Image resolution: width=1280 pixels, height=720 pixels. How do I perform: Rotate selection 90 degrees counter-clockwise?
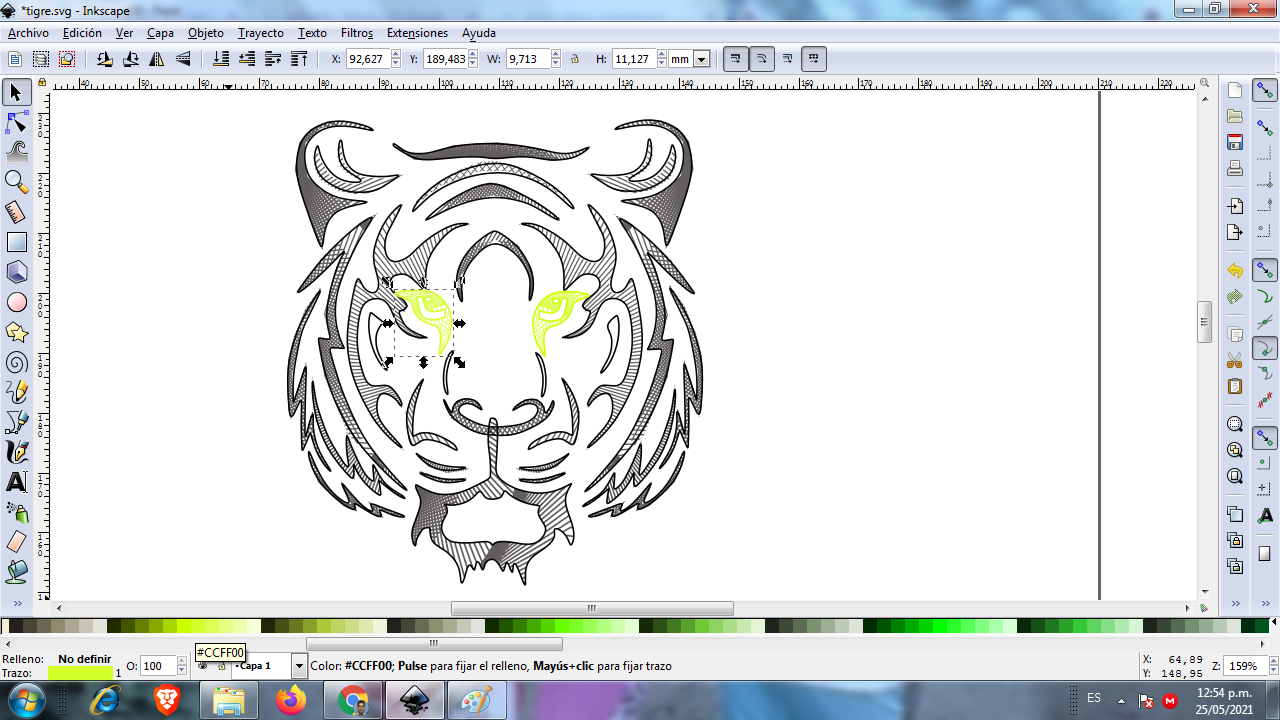tap(105, 59)
